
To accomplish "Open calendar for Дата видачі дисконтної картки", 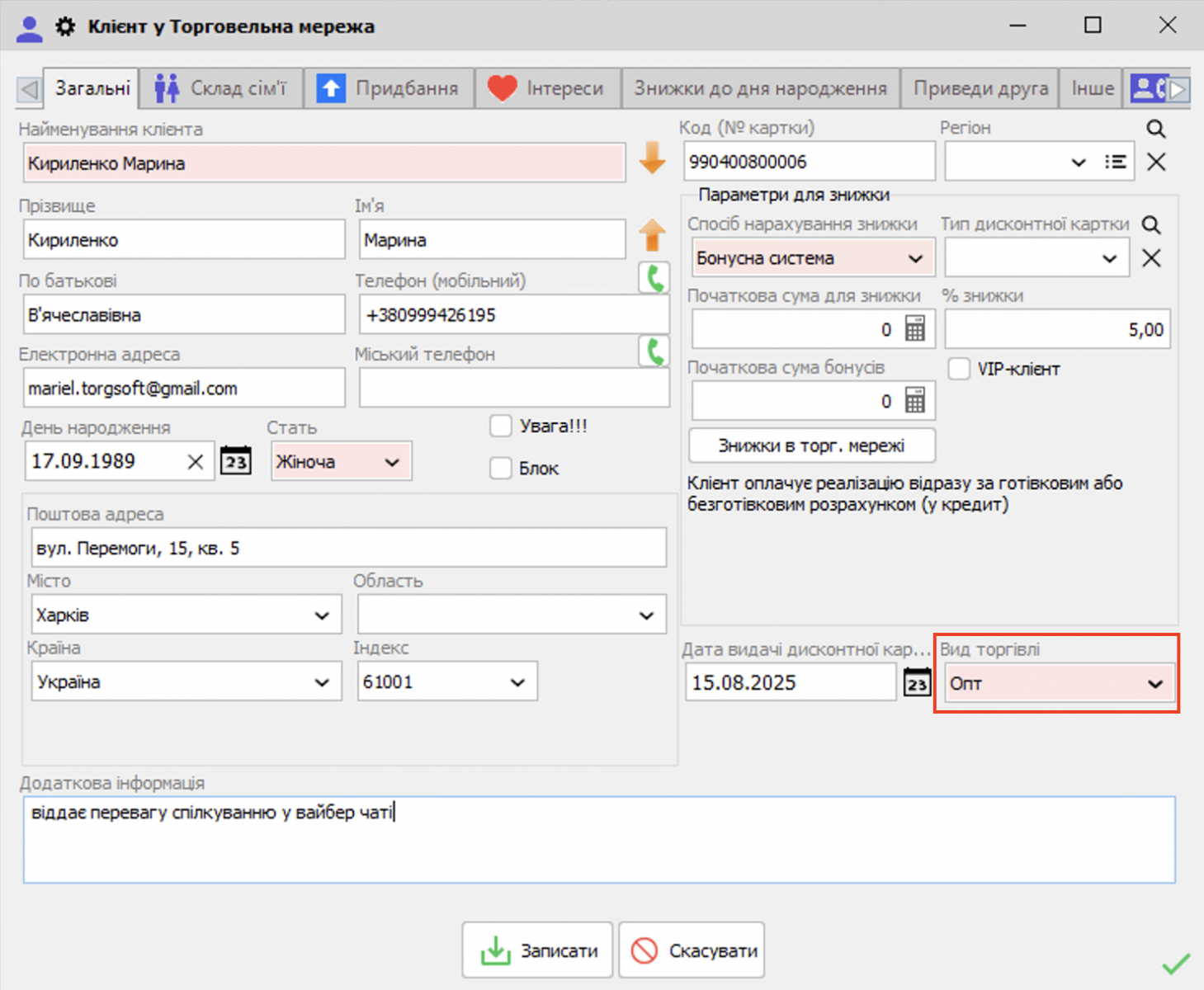I will 916,682.
